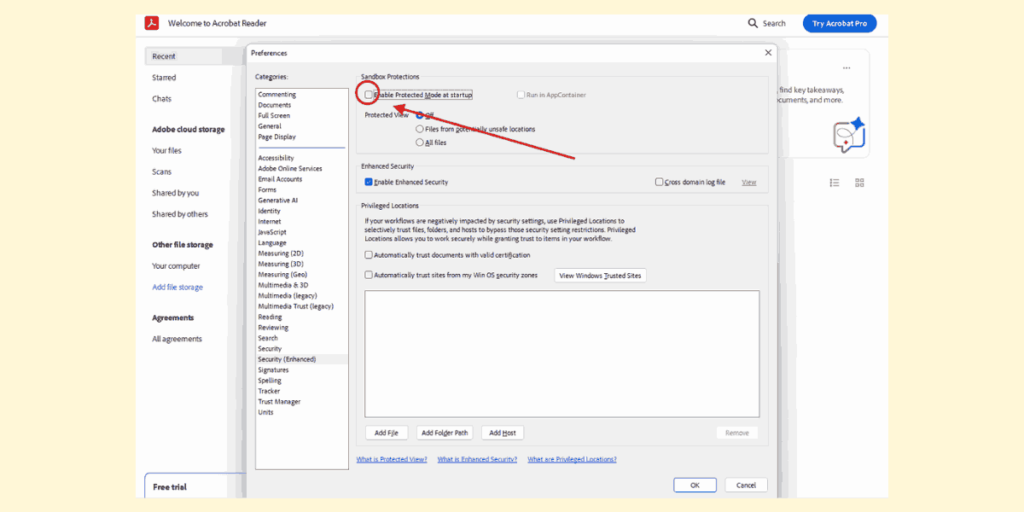Viewport: 1024px width, 512px height.
Task: Click the View link for log file
Action: [749, 182]
